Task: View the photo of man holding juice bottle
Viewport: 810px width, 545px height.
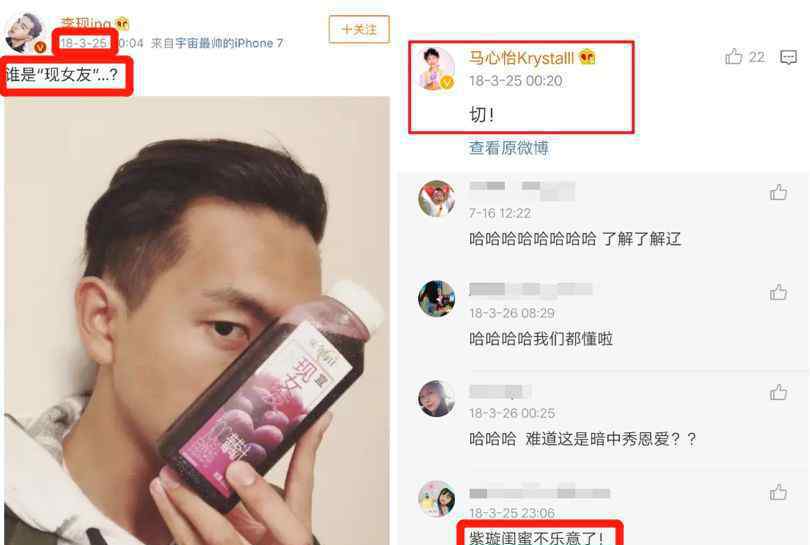Action: [x=197, y=320]
